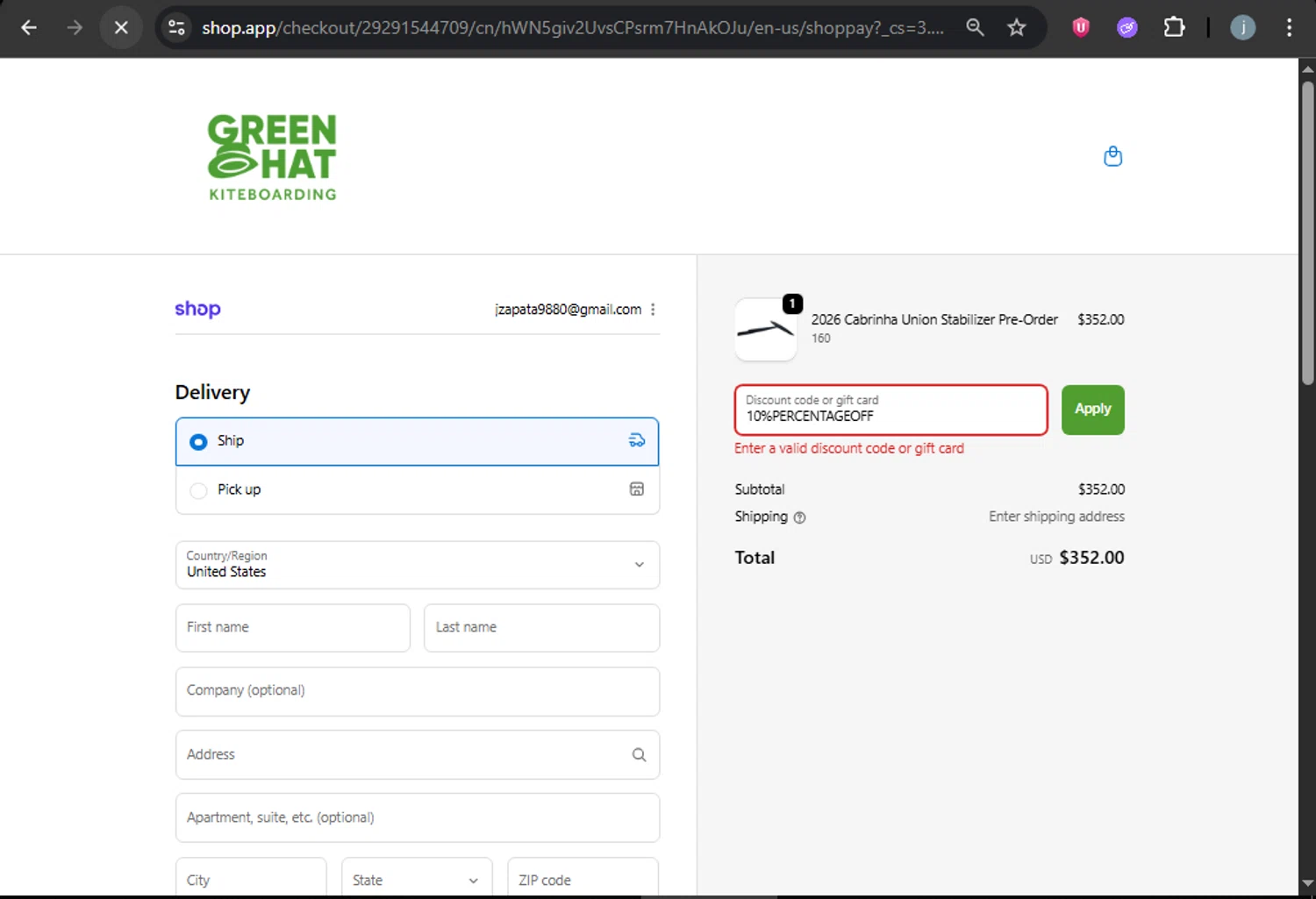The width and height of the screenshot is (1316, 899).
Task: Click the Discount code input field
Action: tap(891, 410)
